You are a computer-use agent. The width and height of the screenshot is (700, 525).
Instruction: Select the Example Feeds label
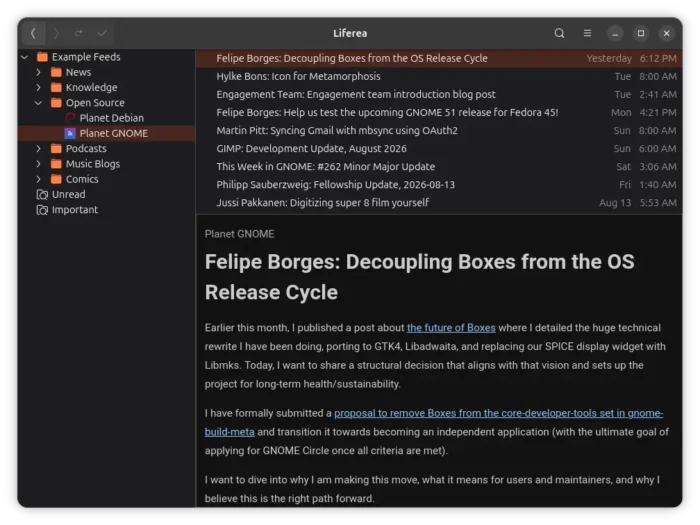[86, 57]
